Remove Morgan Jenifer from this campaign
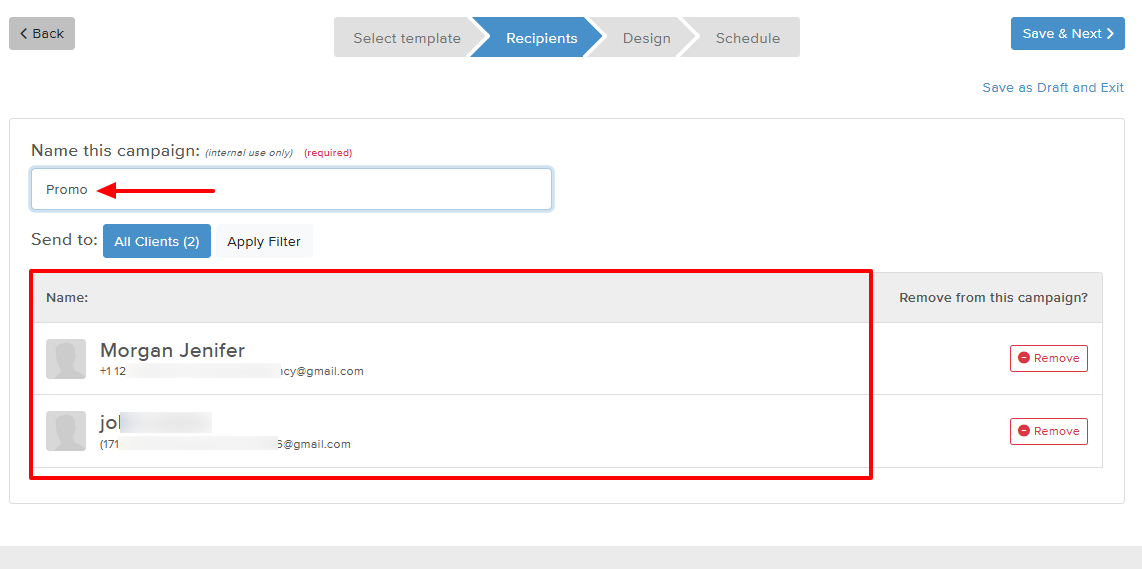The width and height of the screenshot is (1142, 569). click(x=1048, y=358)
